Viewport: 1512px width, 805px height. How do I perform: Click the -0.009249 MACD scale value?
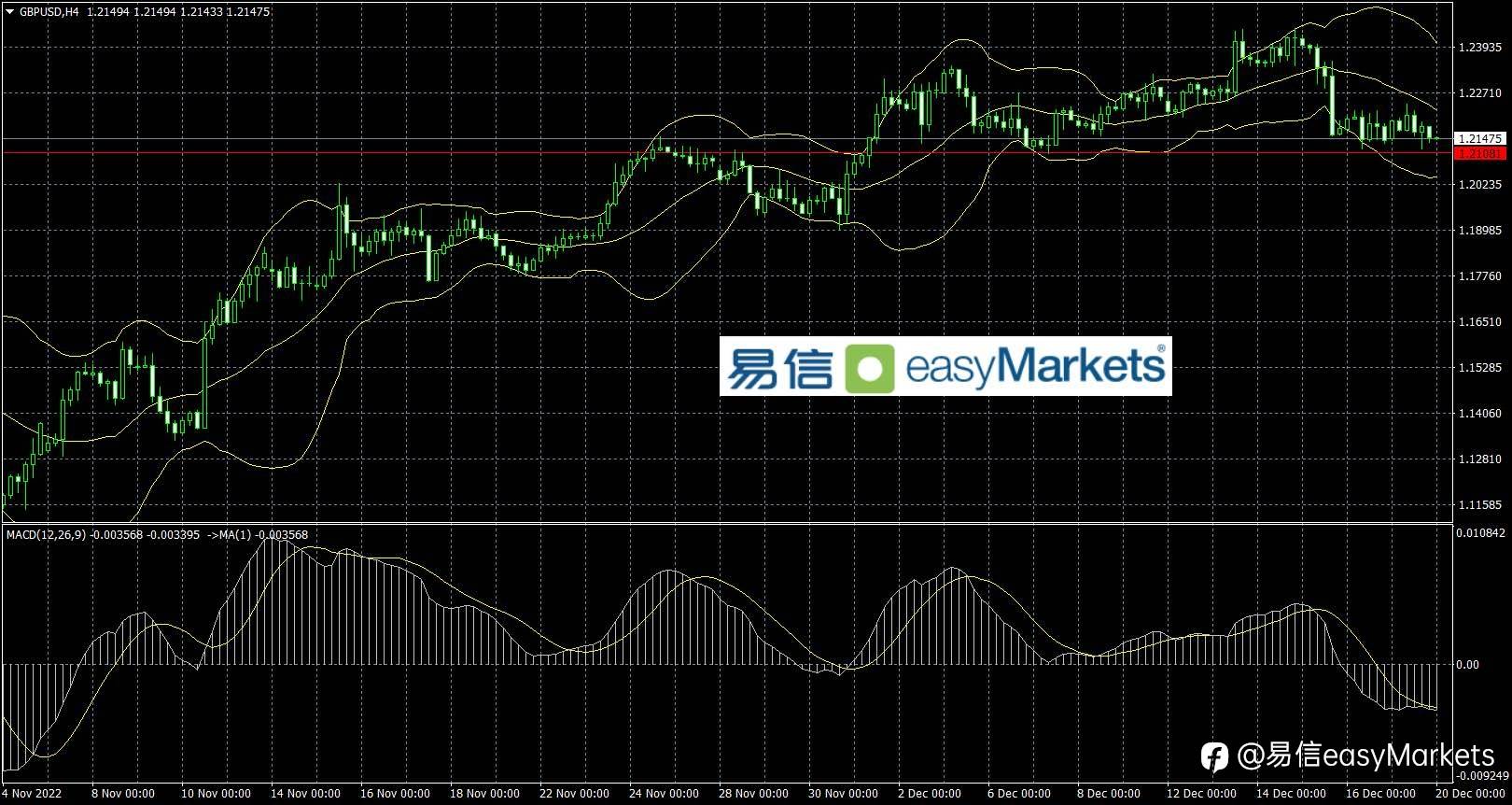coord(1483,775)
